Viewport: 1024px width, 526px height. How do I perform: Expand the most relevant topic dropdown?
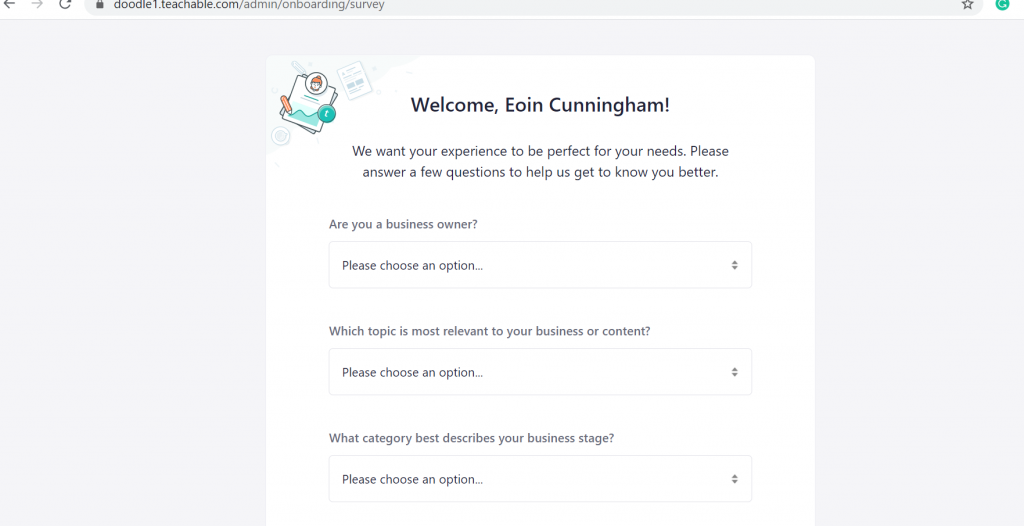click(540, 372)
